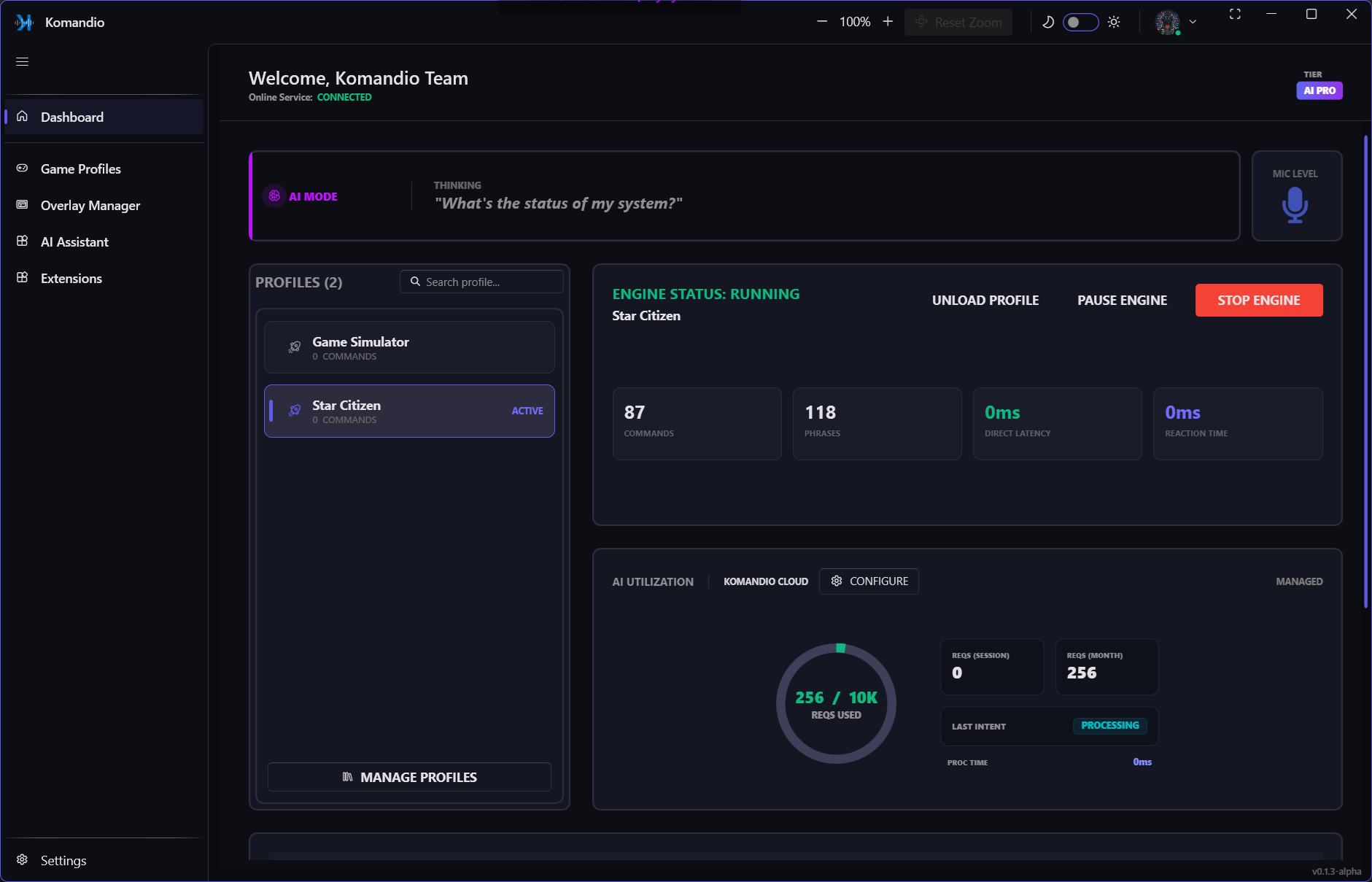
Task: Click the microphone level icon
Action: 1295,205
